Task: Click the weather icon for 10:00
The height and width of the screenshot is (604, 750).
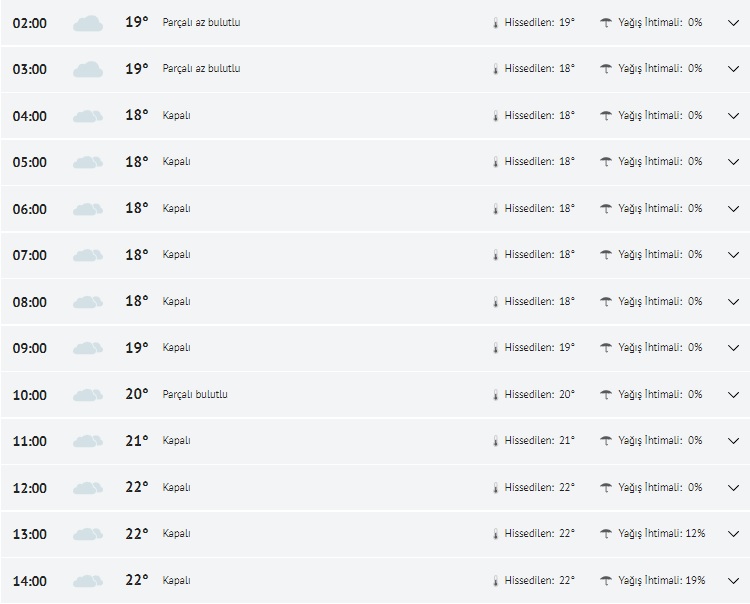Action: click(88, 395)
